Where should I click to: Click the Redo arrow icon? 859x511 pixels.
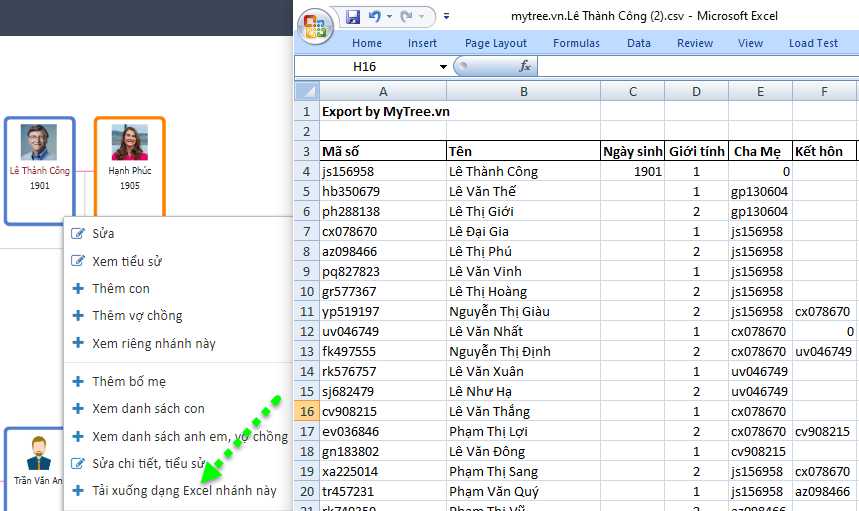click(x=407, y=17)
